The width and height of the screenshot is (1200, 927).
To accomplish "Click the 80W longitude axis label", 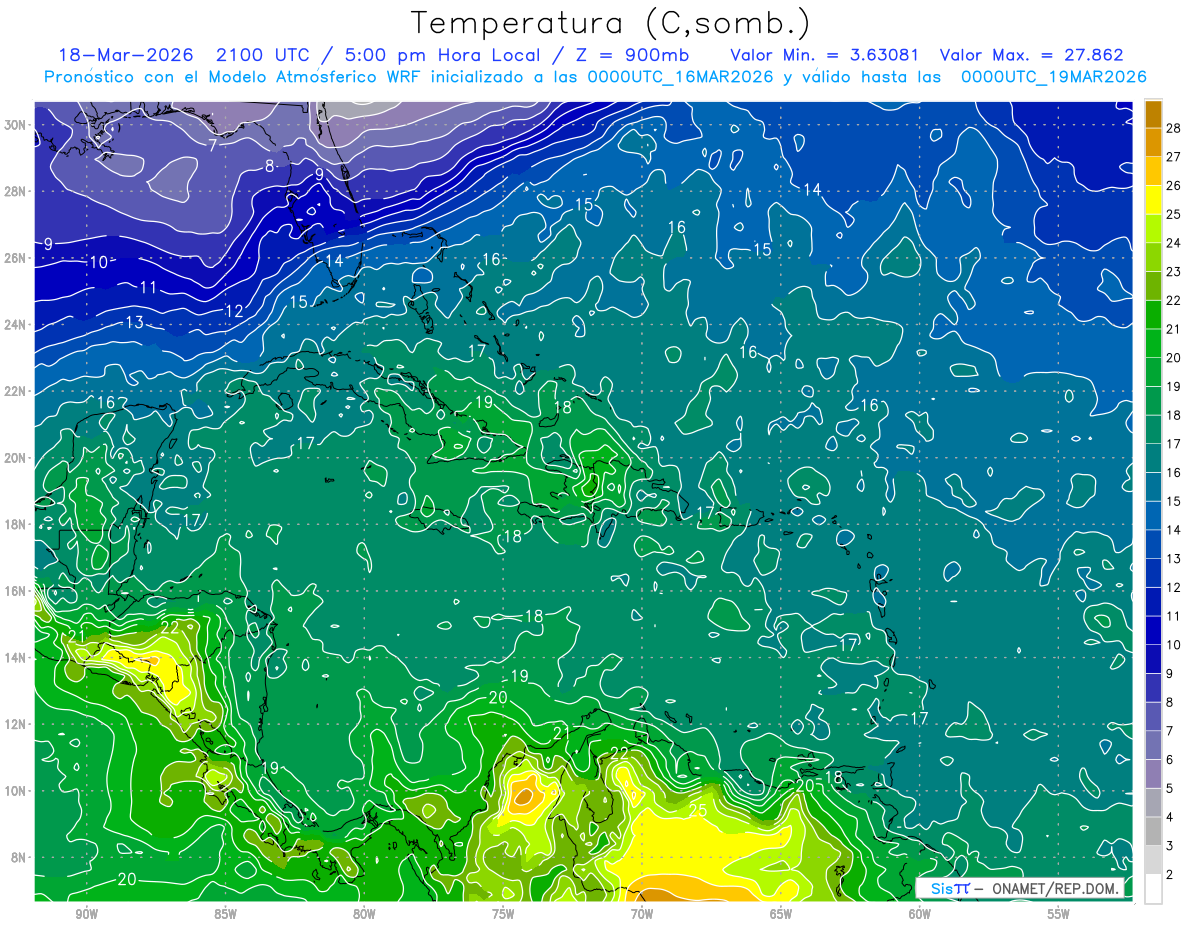I will pyautogui.click(x=364, y=914).
